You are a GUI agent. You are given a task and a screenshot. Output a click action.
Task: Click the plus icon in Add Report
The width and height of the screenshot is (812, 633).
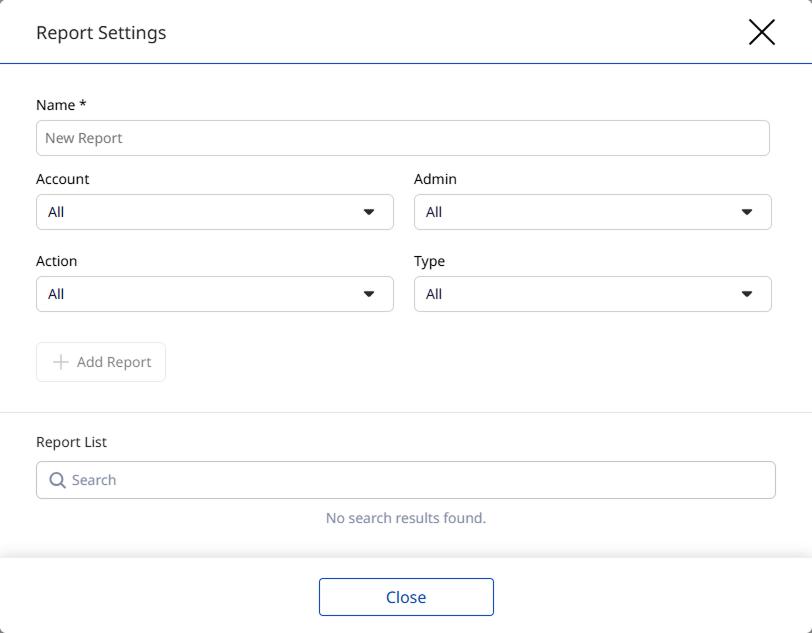tap(61, 362)
